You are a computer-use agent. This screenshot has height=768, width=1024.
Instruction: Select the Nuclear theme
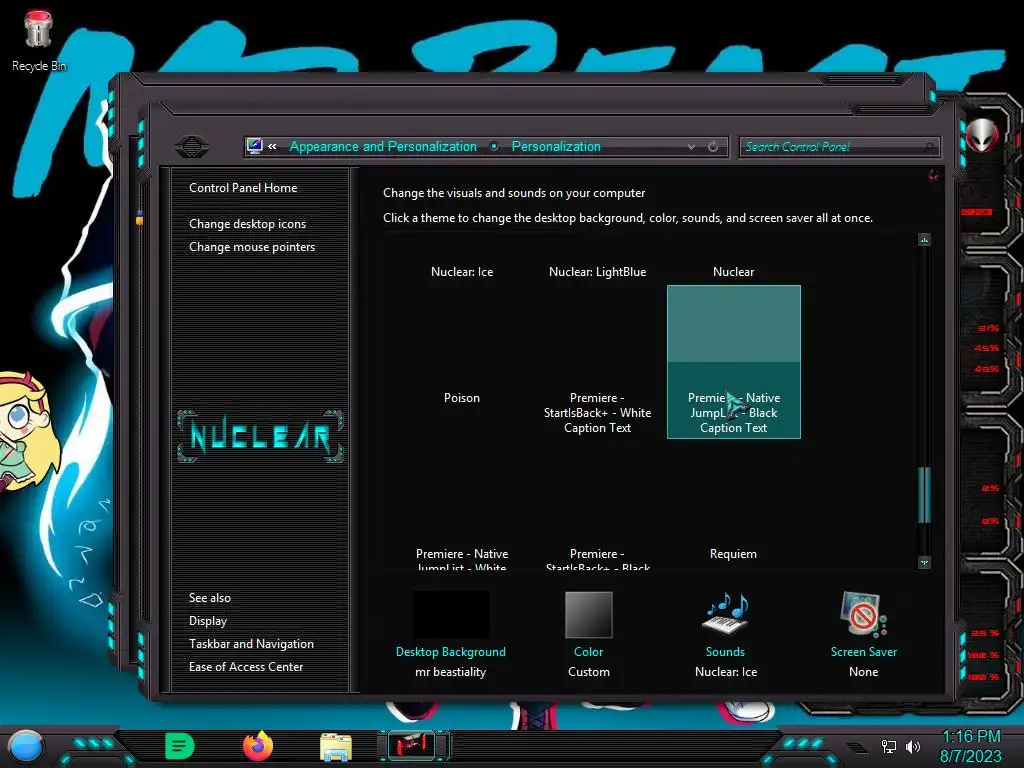[x=733, y=272]
